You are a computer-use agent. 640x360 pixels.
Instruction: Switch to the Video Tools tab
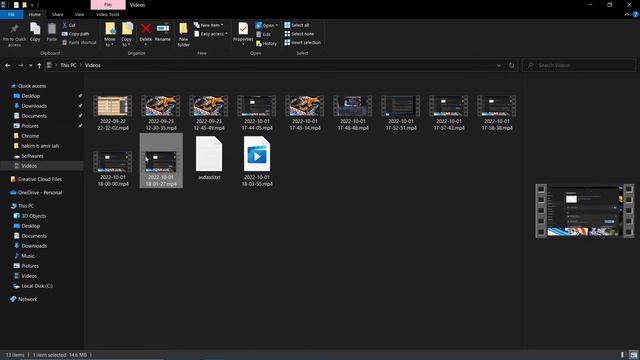pos(108,14)
